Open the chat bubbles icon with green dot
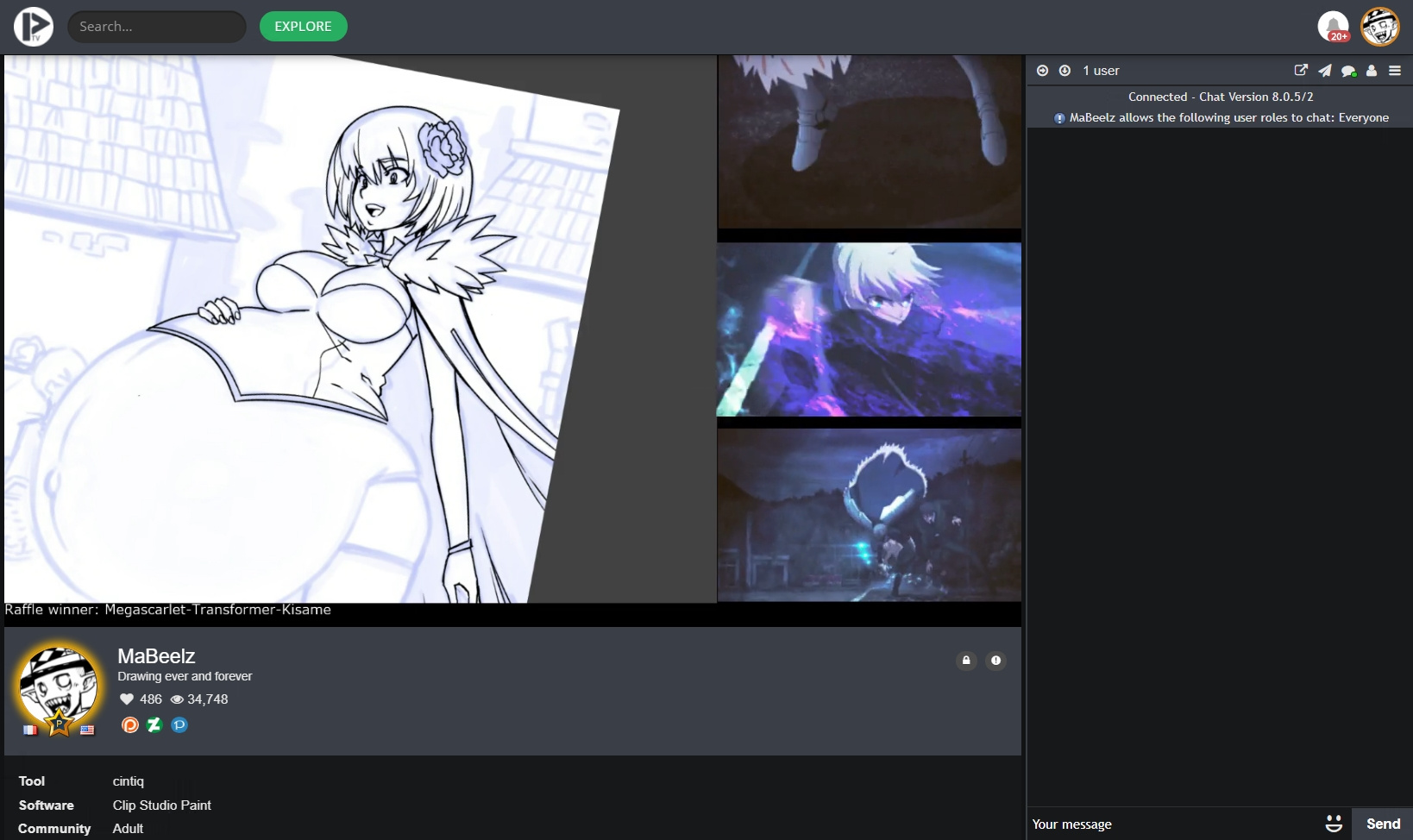Screen dimensions: 1413x840 1348,71
